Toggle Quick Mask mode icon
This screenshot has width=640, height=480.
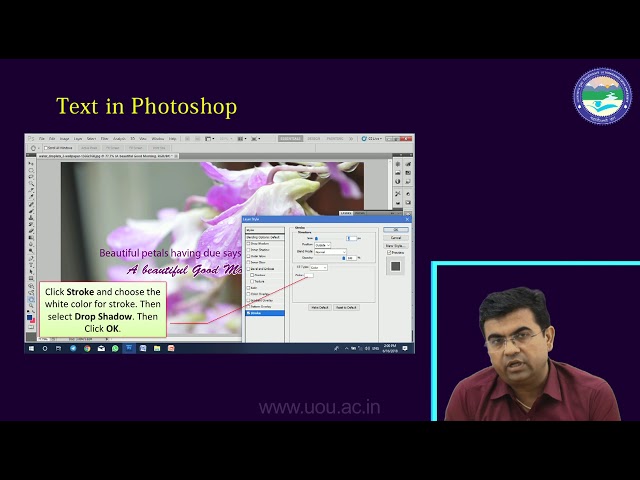(31, 327)
